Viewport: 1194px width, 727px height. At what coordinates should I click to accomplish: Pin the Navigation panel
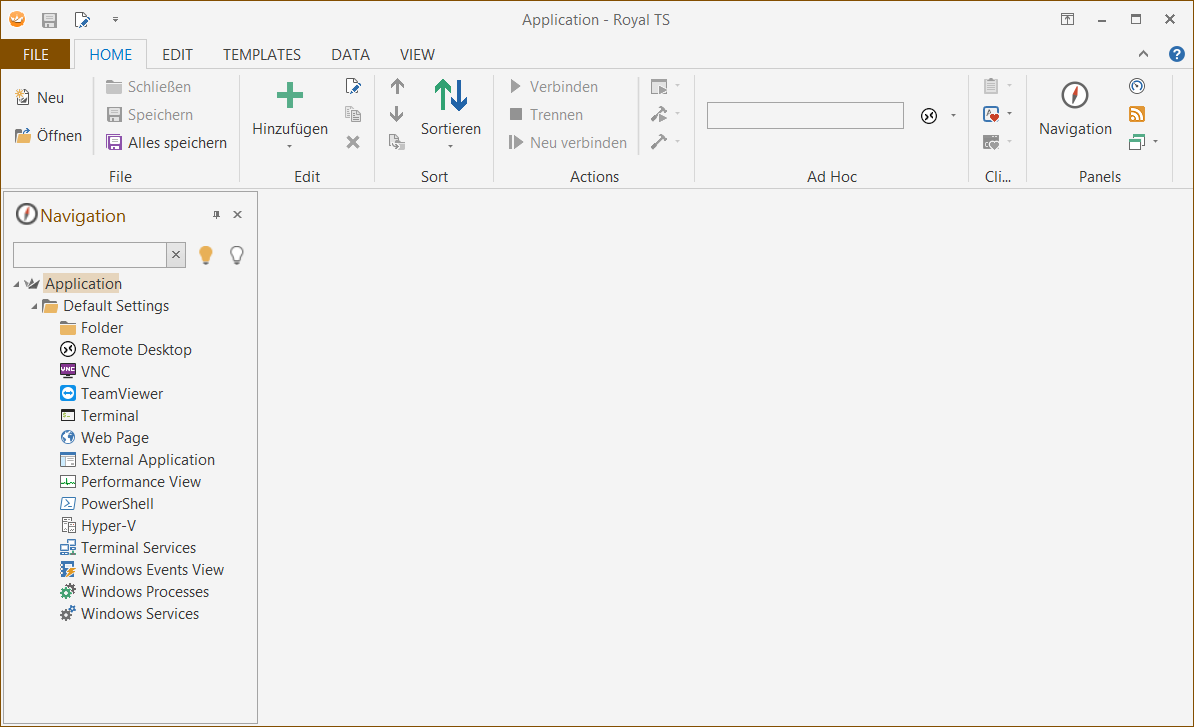pos(216,215)
